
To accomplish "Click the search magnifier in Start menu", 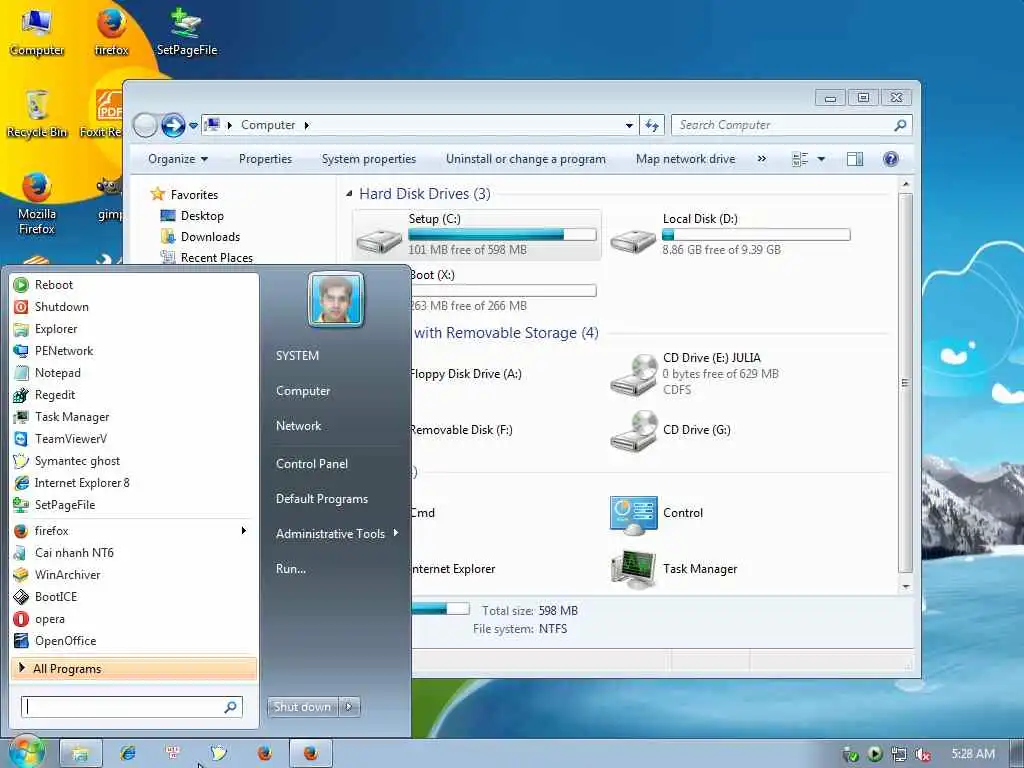I will pos(230,707).
